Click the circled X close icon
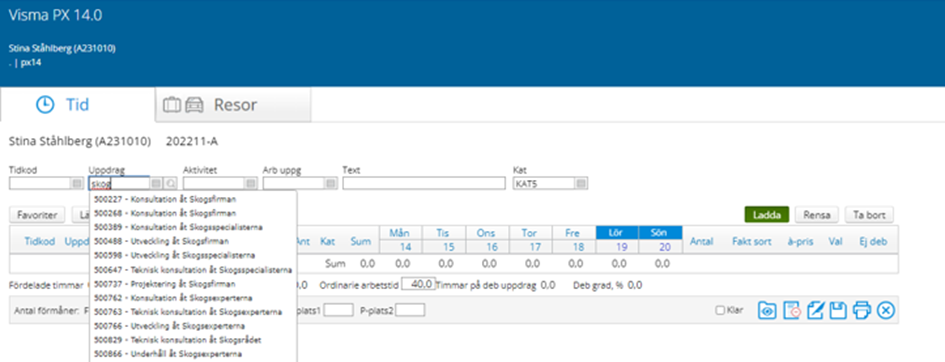Viewport: 945px width, 362px height. 885,310
